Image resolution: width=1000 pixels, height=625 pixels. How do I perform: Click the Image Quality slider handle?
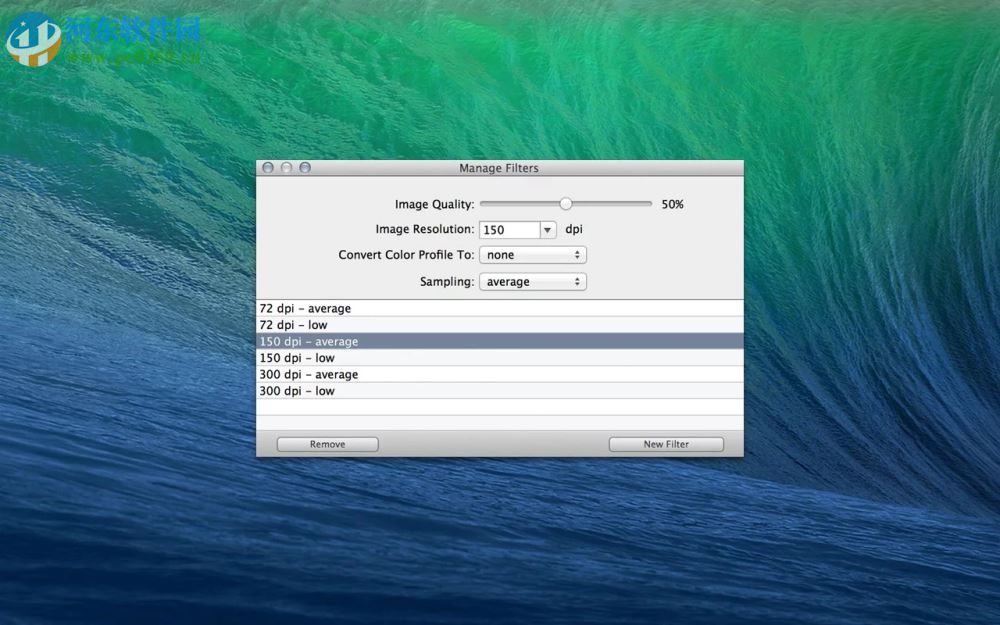[x=566, y=203]
